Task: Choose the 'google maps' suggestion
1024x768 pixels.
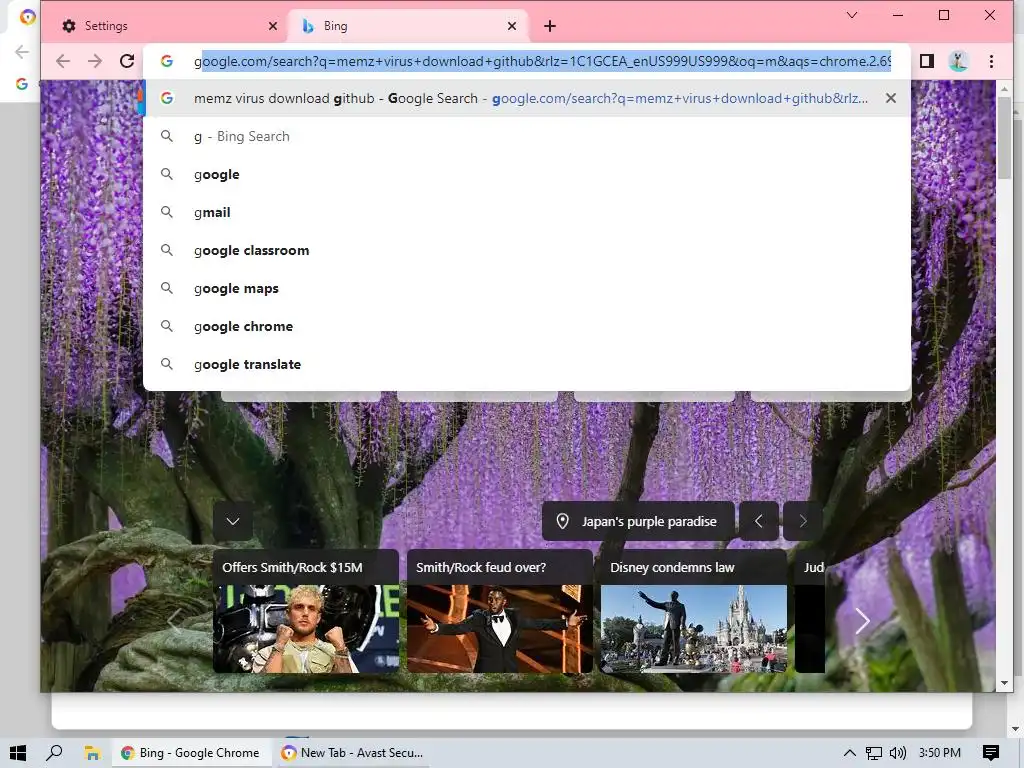Action: [526, 288]
